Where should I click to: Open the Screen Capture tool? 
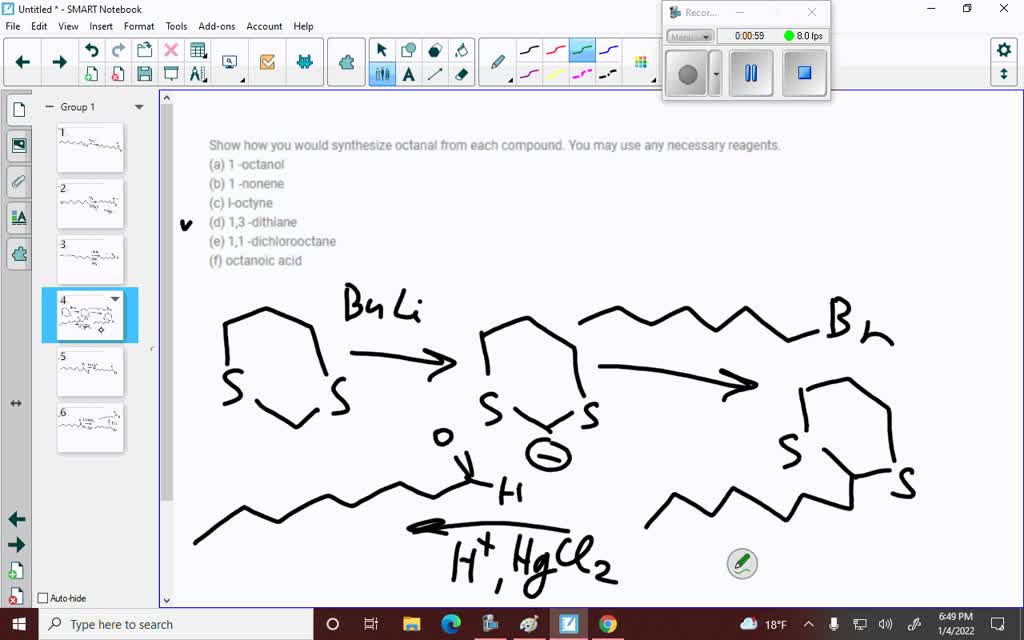(x=229, y=60)
